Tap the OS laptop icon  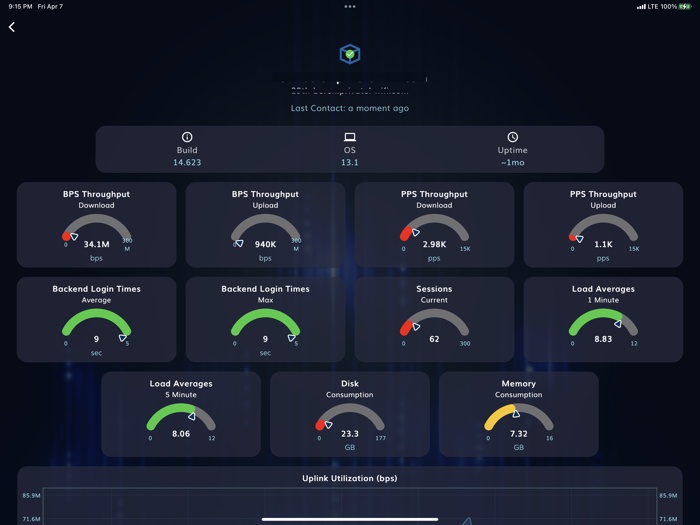point(350,137)
